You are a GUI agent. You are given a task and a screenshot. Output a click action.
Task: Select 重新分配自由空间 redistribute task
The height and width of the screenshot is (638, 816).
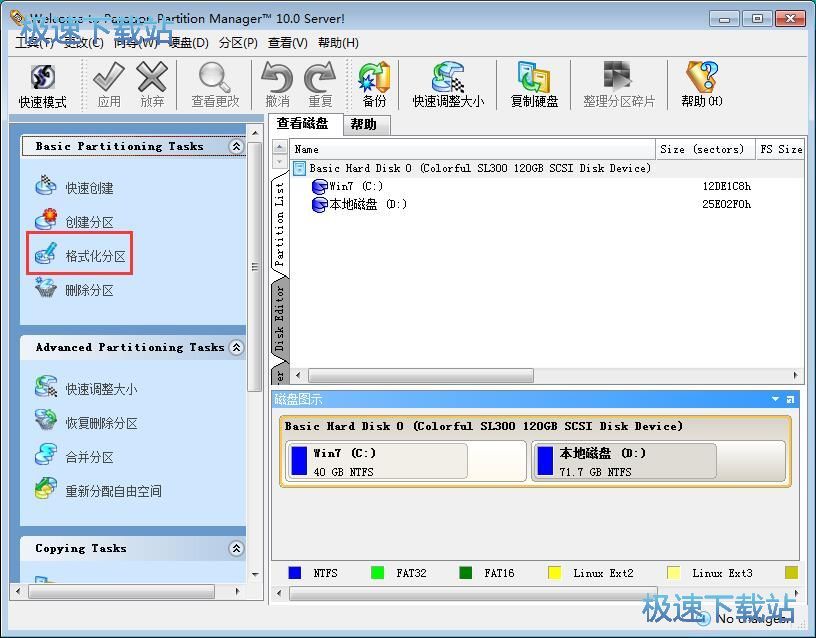click(98, 490)
